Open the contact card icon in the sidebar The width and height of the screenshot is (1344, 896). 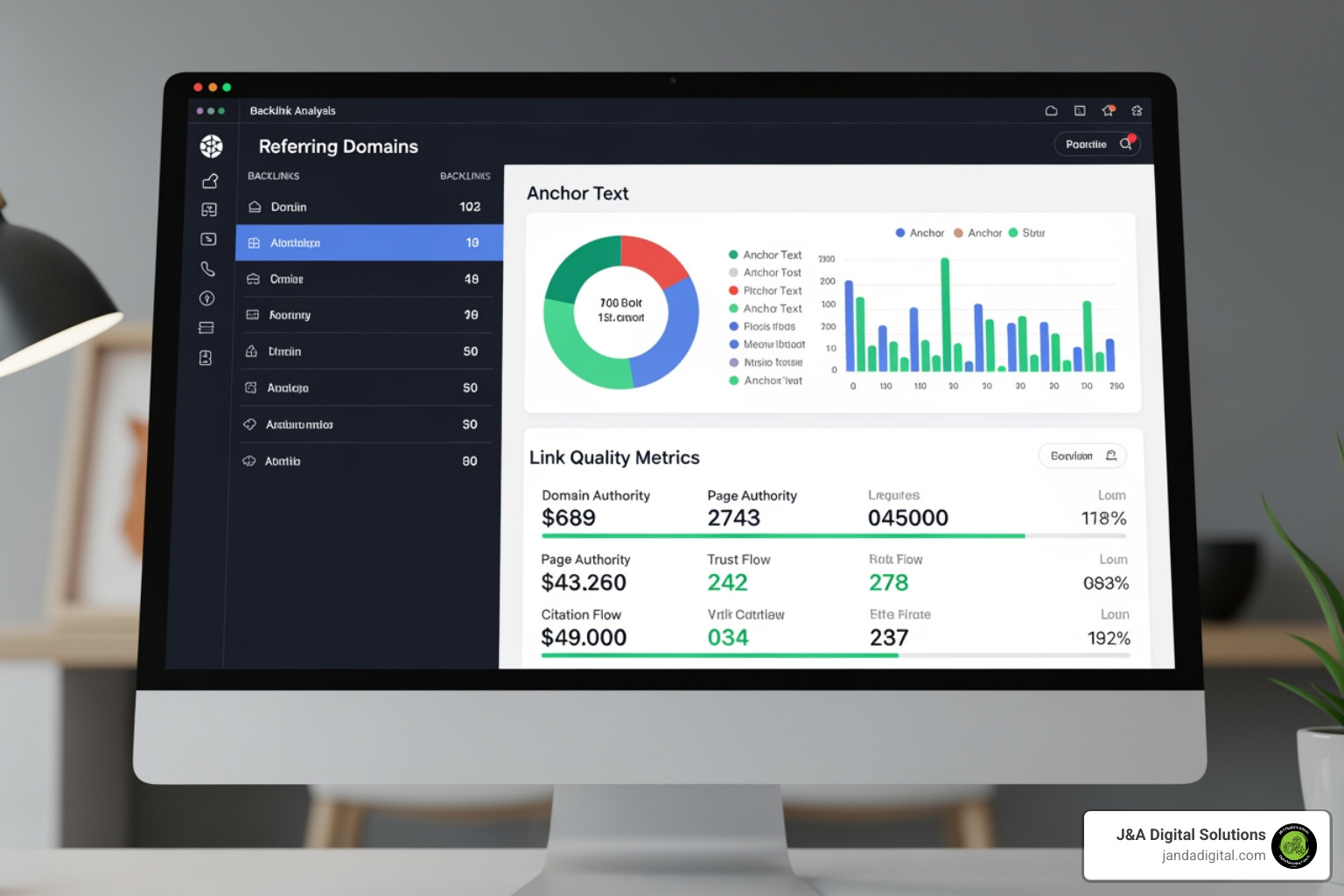[206, 358]
